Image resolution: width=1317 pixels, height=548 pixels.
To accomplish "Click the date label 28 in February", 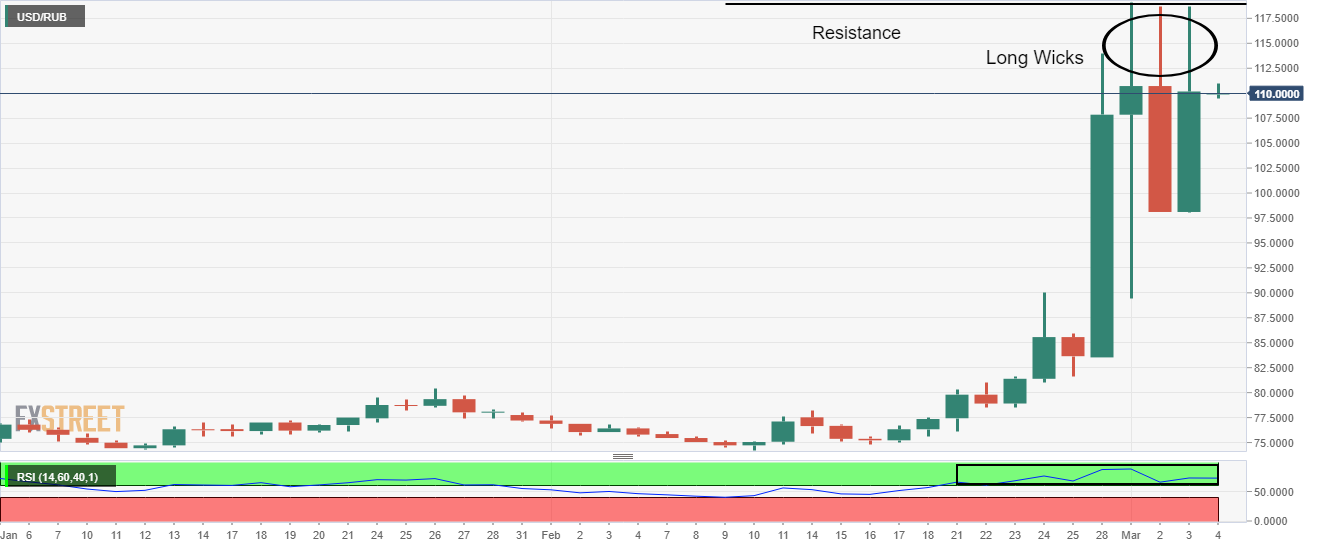I will (1102, 537).
